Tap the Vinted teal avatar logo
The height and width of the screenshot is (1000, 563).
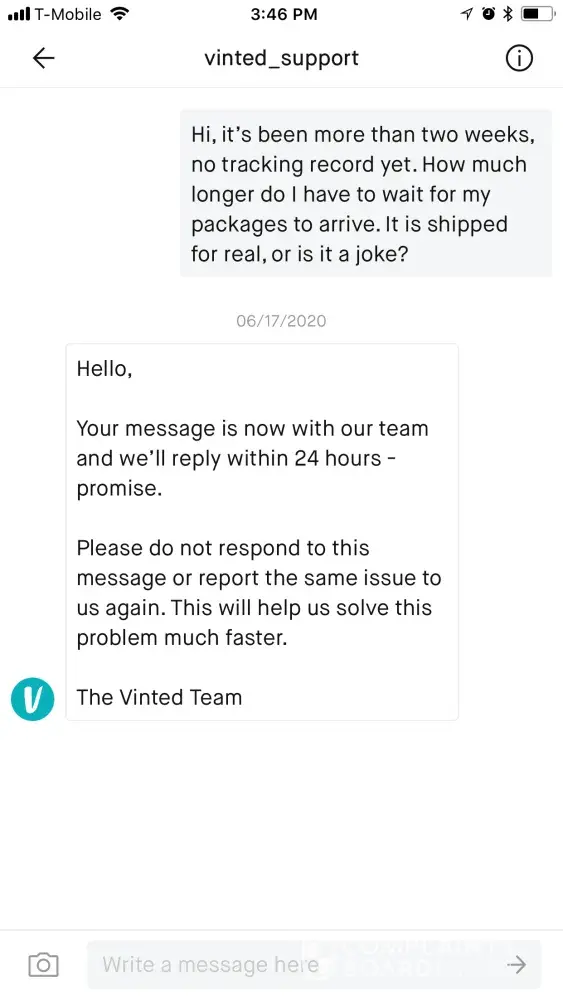(33, 699)
